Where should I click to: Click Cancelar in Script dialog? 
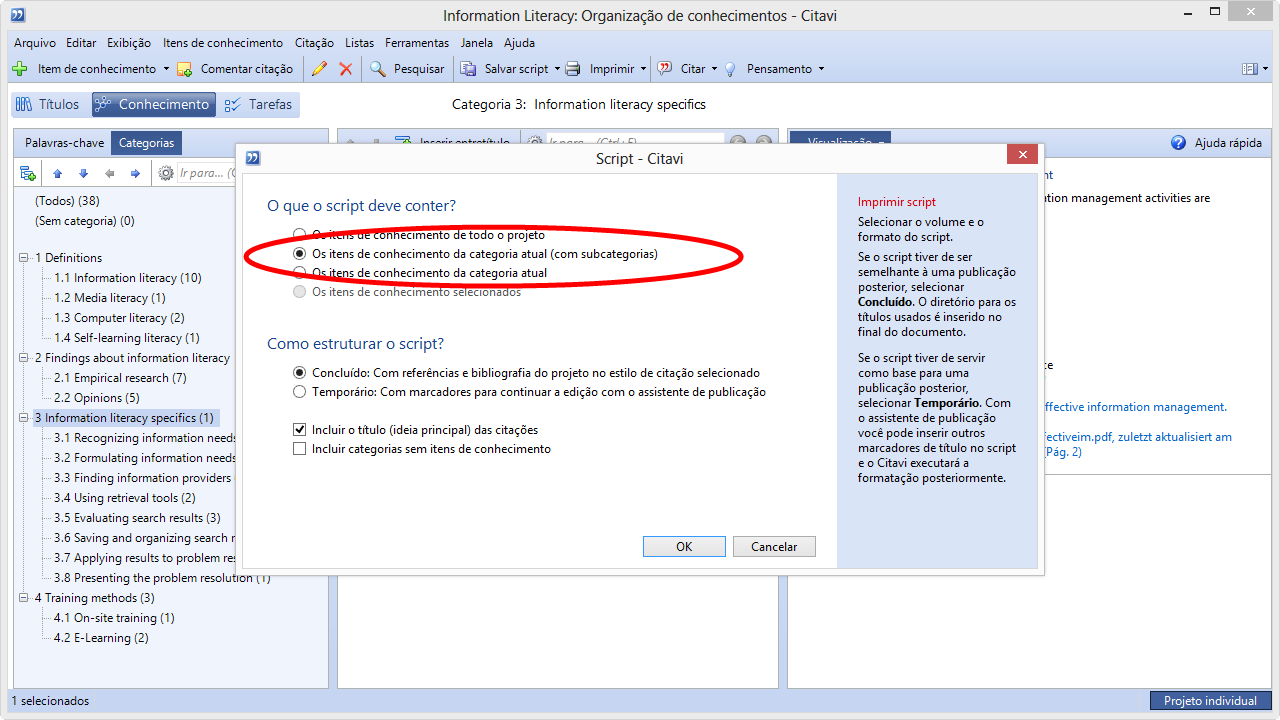coord(774,547)
